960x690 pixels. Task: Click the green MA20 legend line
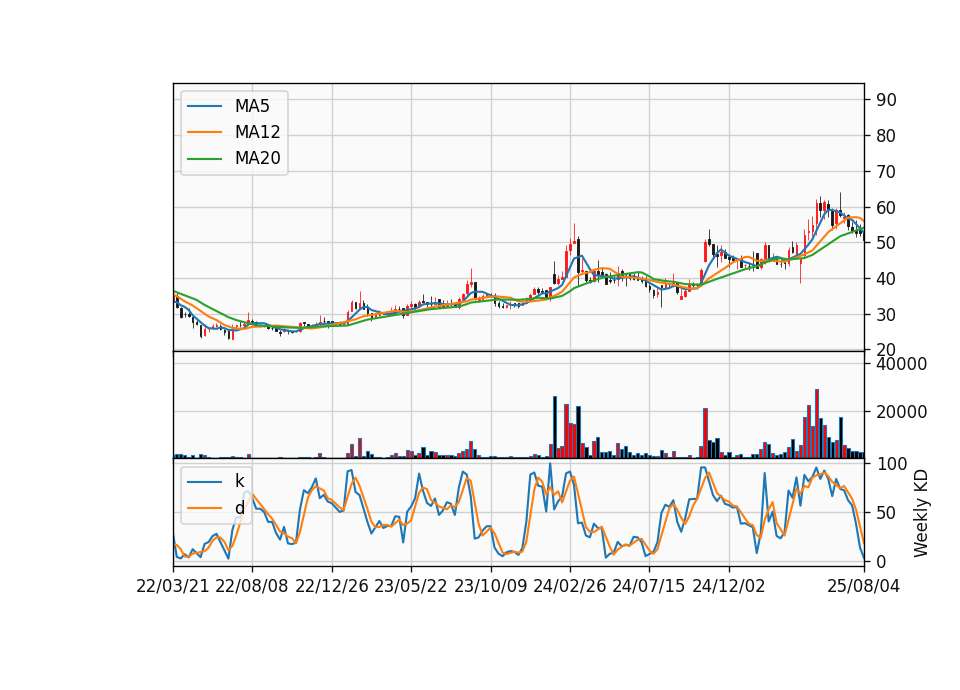pos(204,158)
